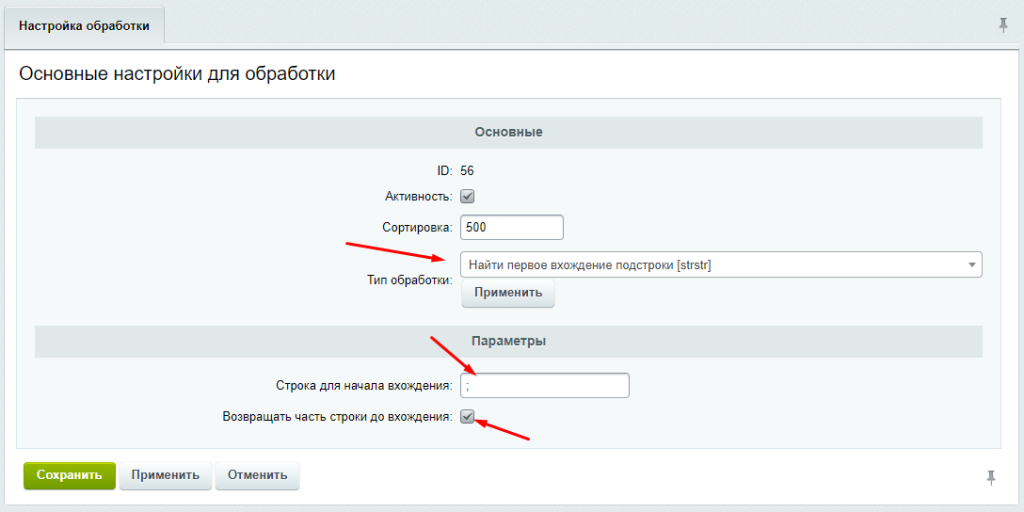Click the pin icon beside the tab bar
The width and height of the screenshot is (1024, 512).
click(1003, 25)
